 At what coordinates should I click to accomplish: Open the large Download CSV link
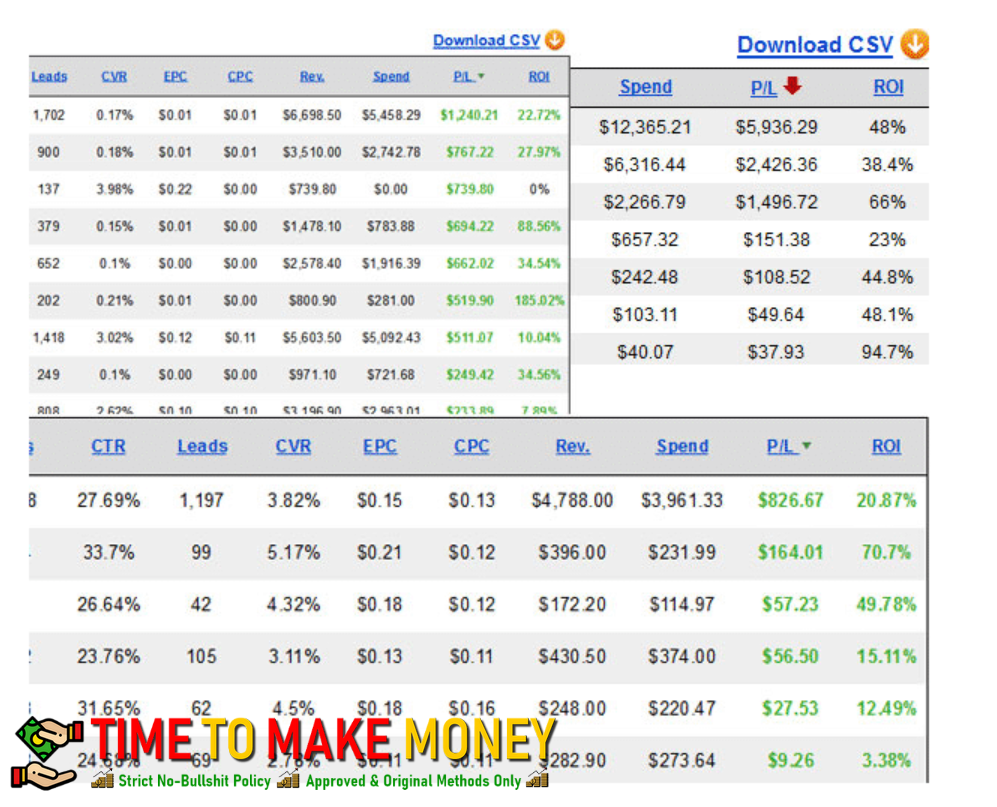click(x=814, y=45)
